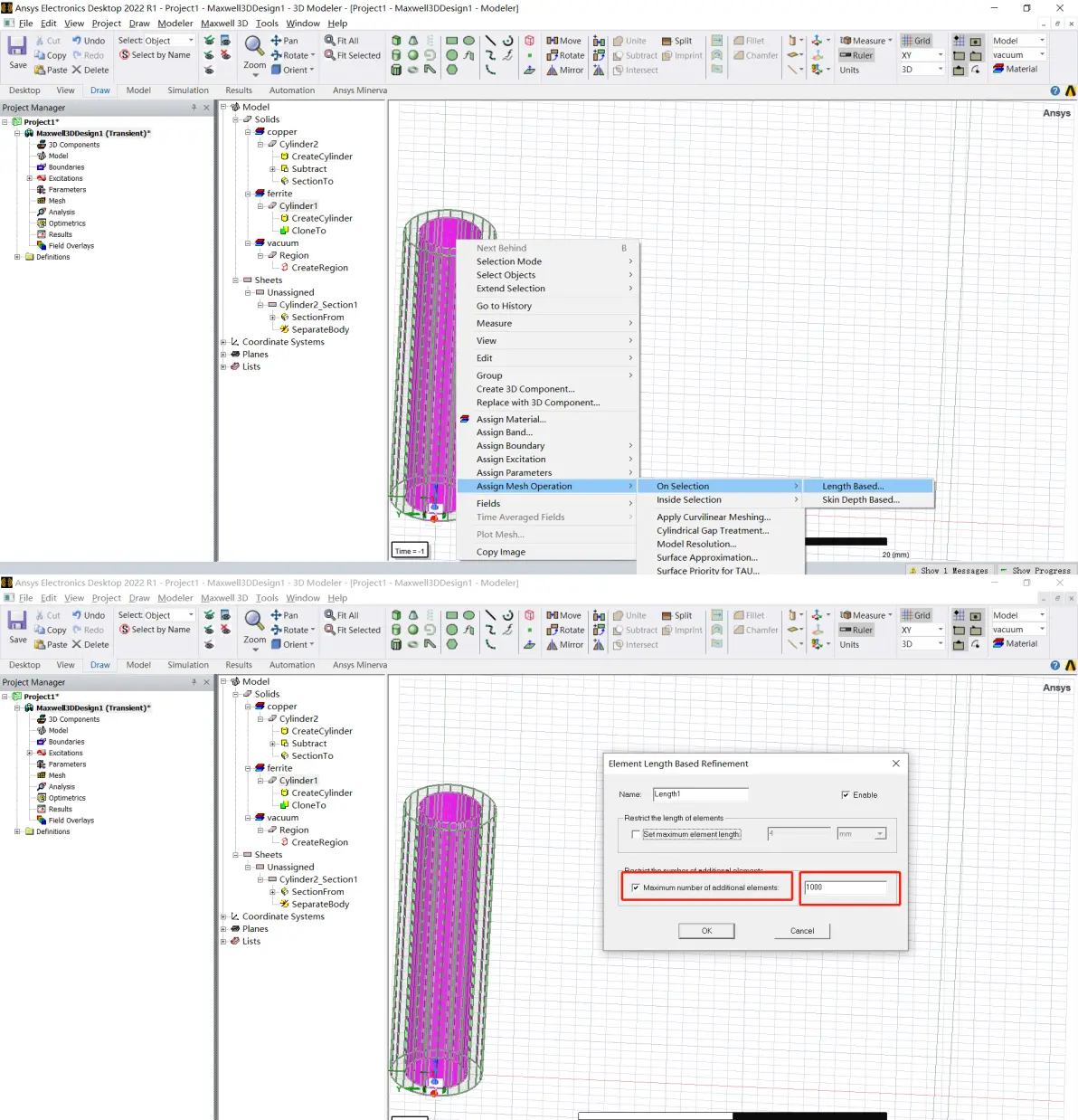Select Field Overlays in context-menu window Project Manager
Image resolution: width=1078 pixels, height=1120 pixels.
pyautogui.click(x=71, y=246)
